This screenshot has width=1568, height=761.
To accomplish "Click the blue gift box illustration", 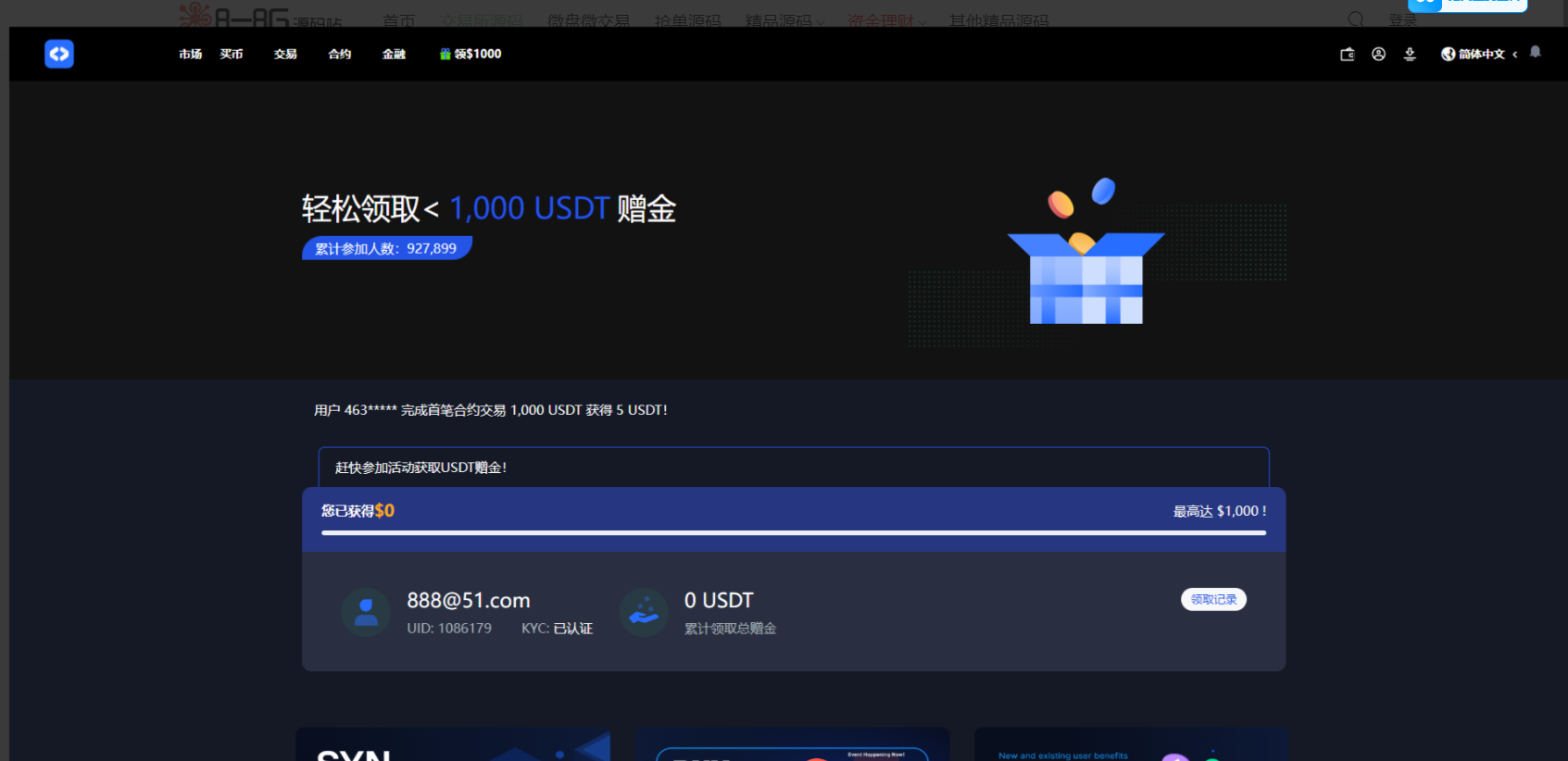I will (1085, 277).
